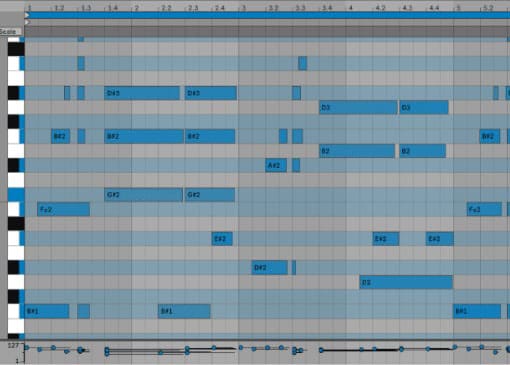The image size is (510, 365).
Task: Click the velocity marker at bar 5
Action: 455,347
